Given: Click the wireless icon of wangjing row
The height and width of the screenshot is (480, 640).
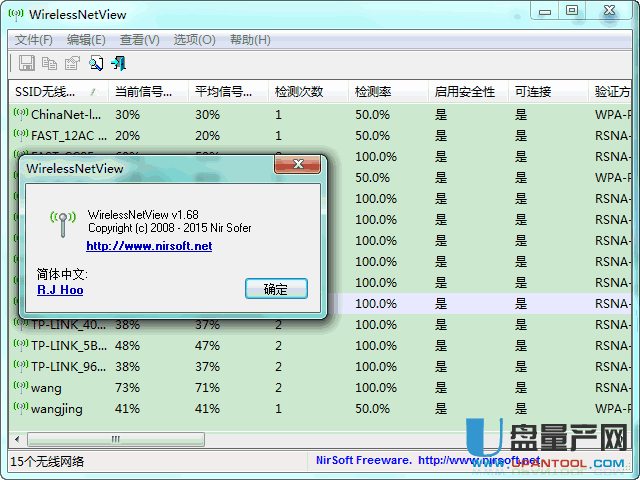Looking at the screenshot, I should (x=21, y=407).
